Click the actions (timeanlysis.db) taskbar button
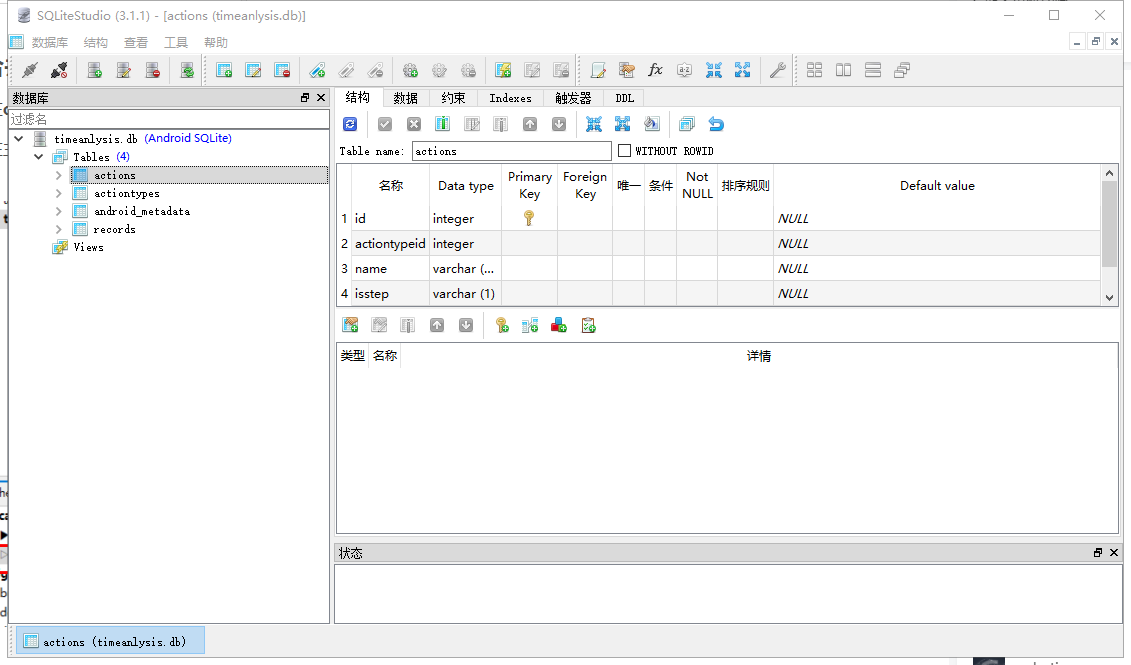 (x=110, y=641)
